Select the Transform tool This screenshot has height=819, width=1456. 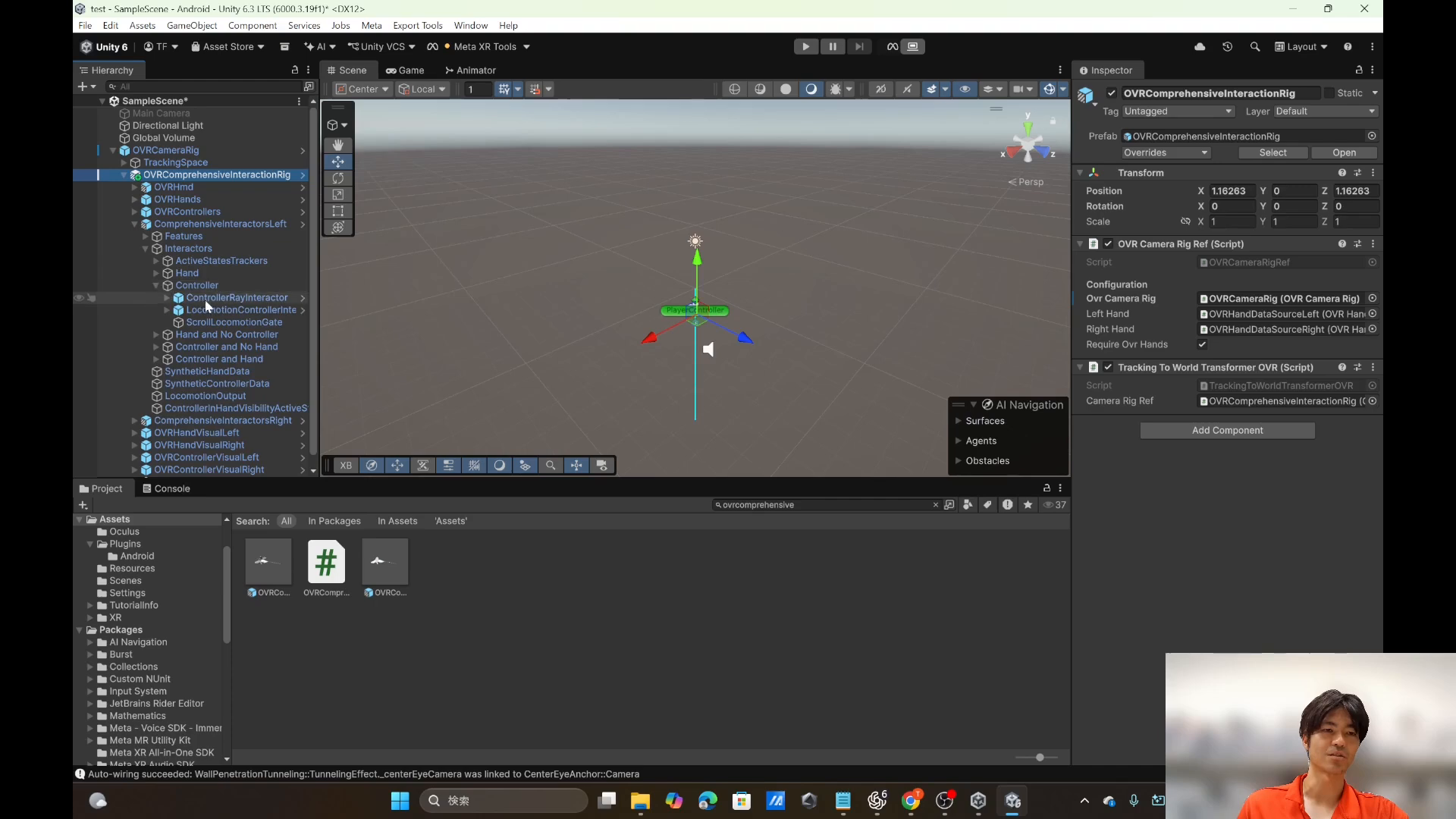(338, 227)
